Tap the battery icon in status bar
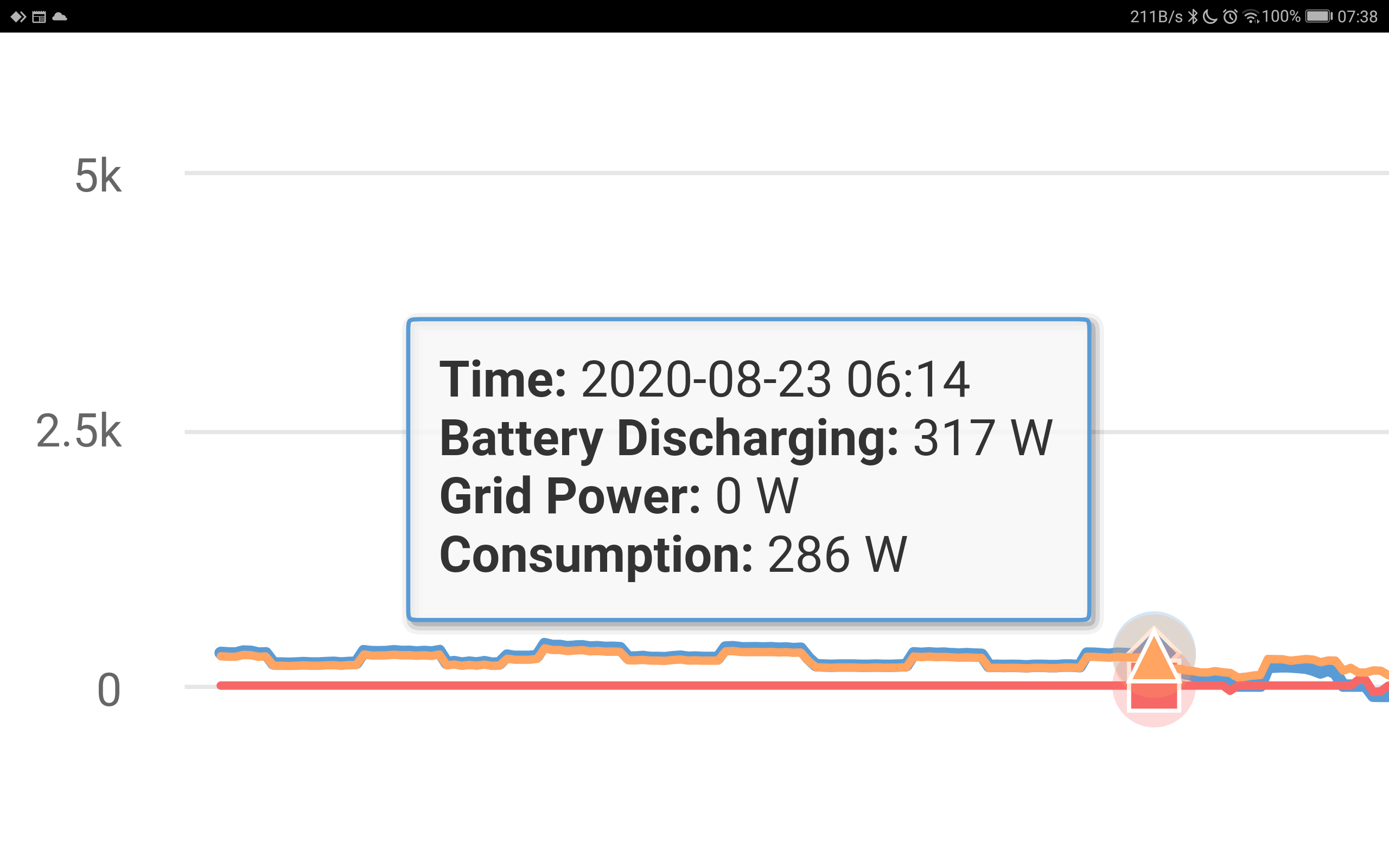The image size is (1389, 868). click(1319, 16)
